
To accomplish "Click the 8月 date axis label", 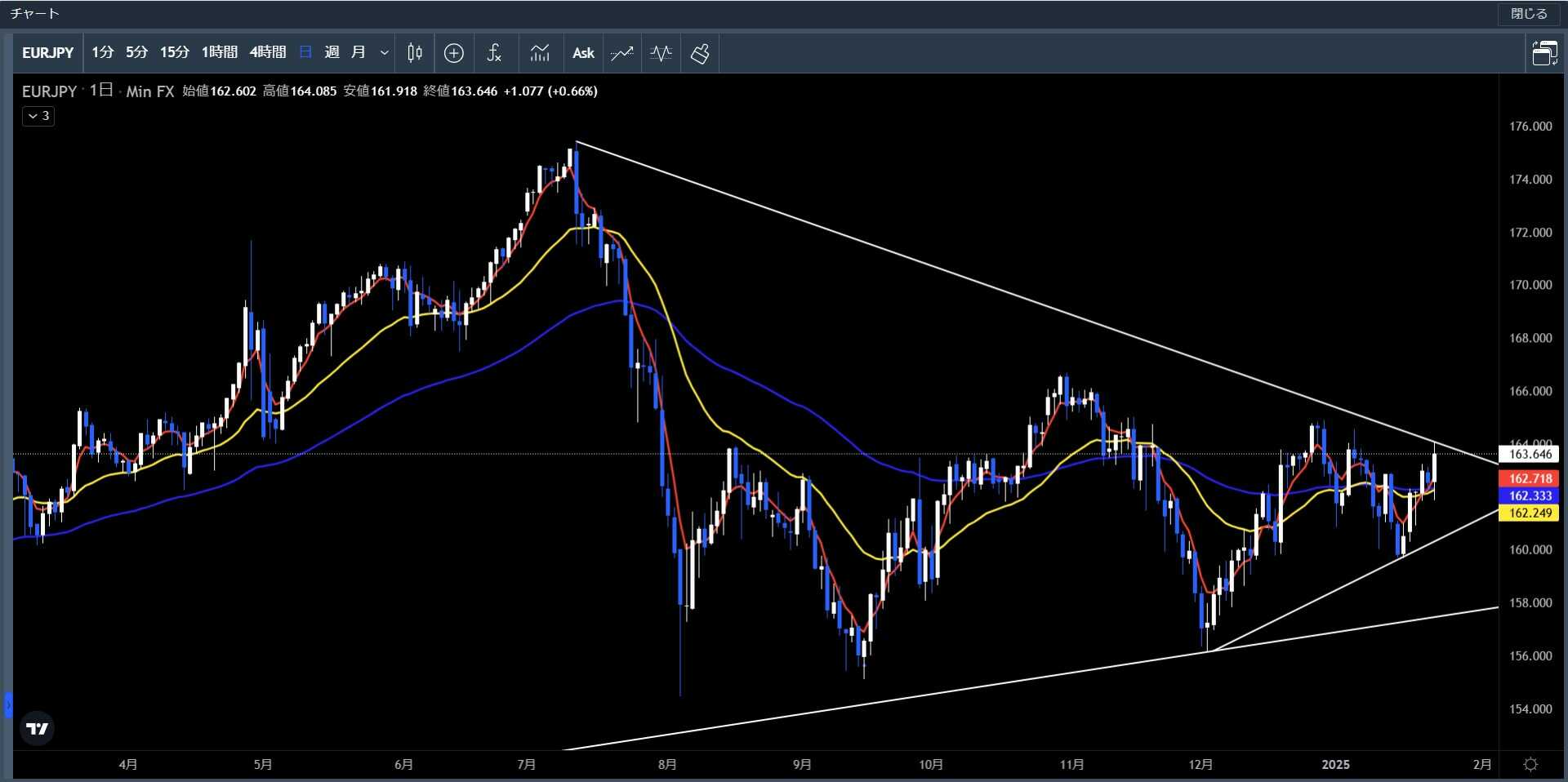I will 667,765.
